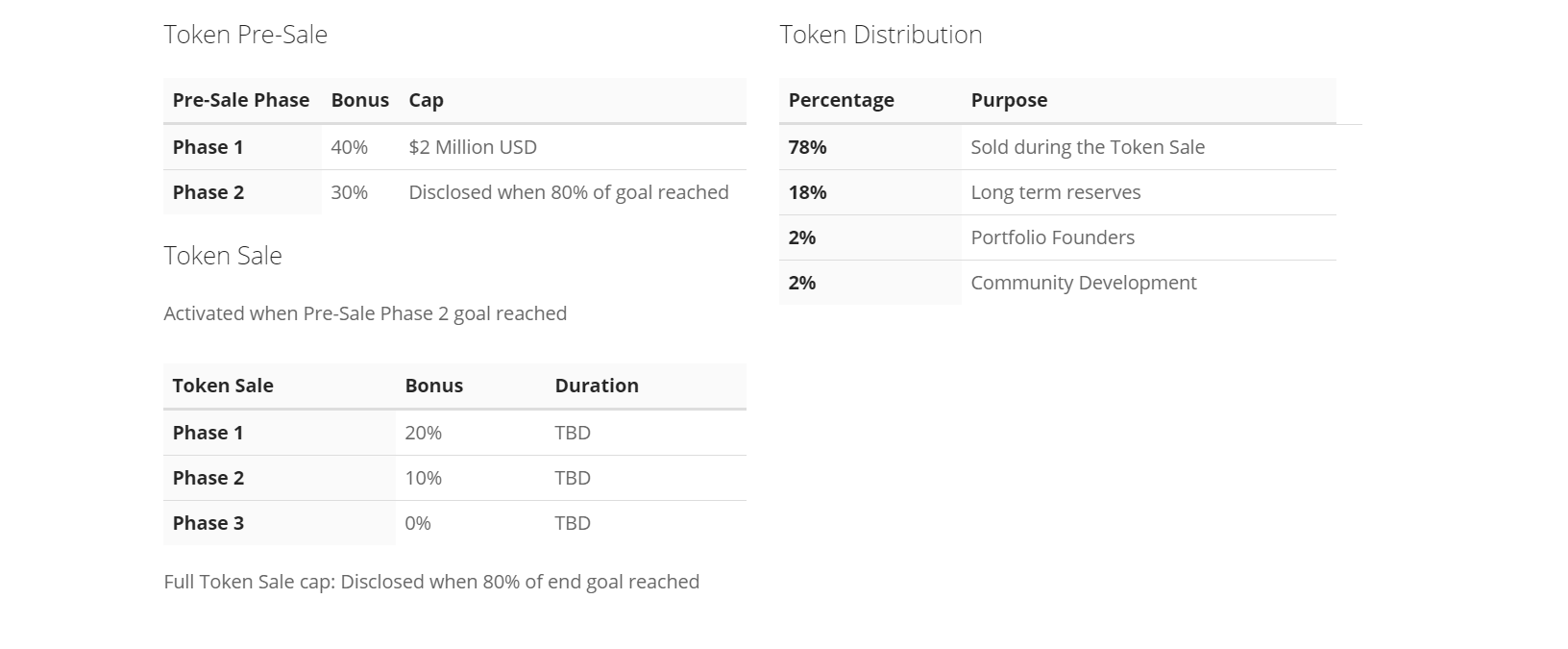Screen dimensions: 1568x649
Task: Click the Purpose column header
Action: click(1009, 100)
